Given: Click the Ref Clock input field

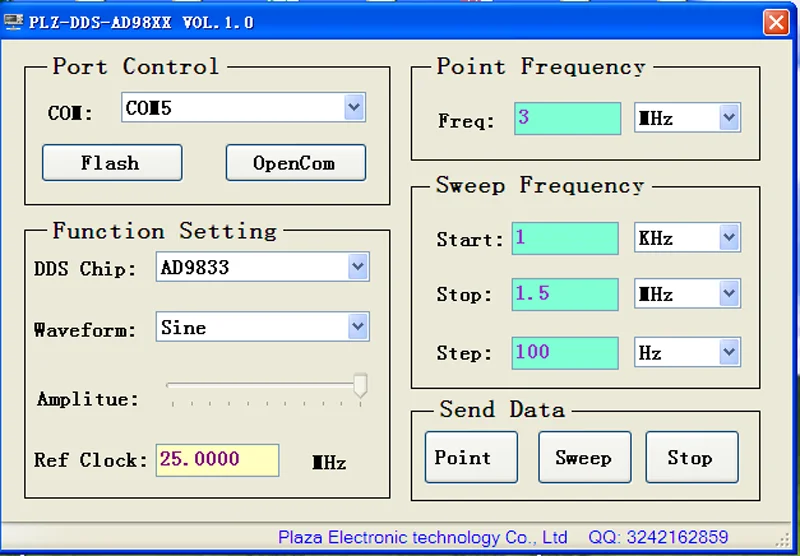Looking at the screenshot, I should (x=217, y=460).
